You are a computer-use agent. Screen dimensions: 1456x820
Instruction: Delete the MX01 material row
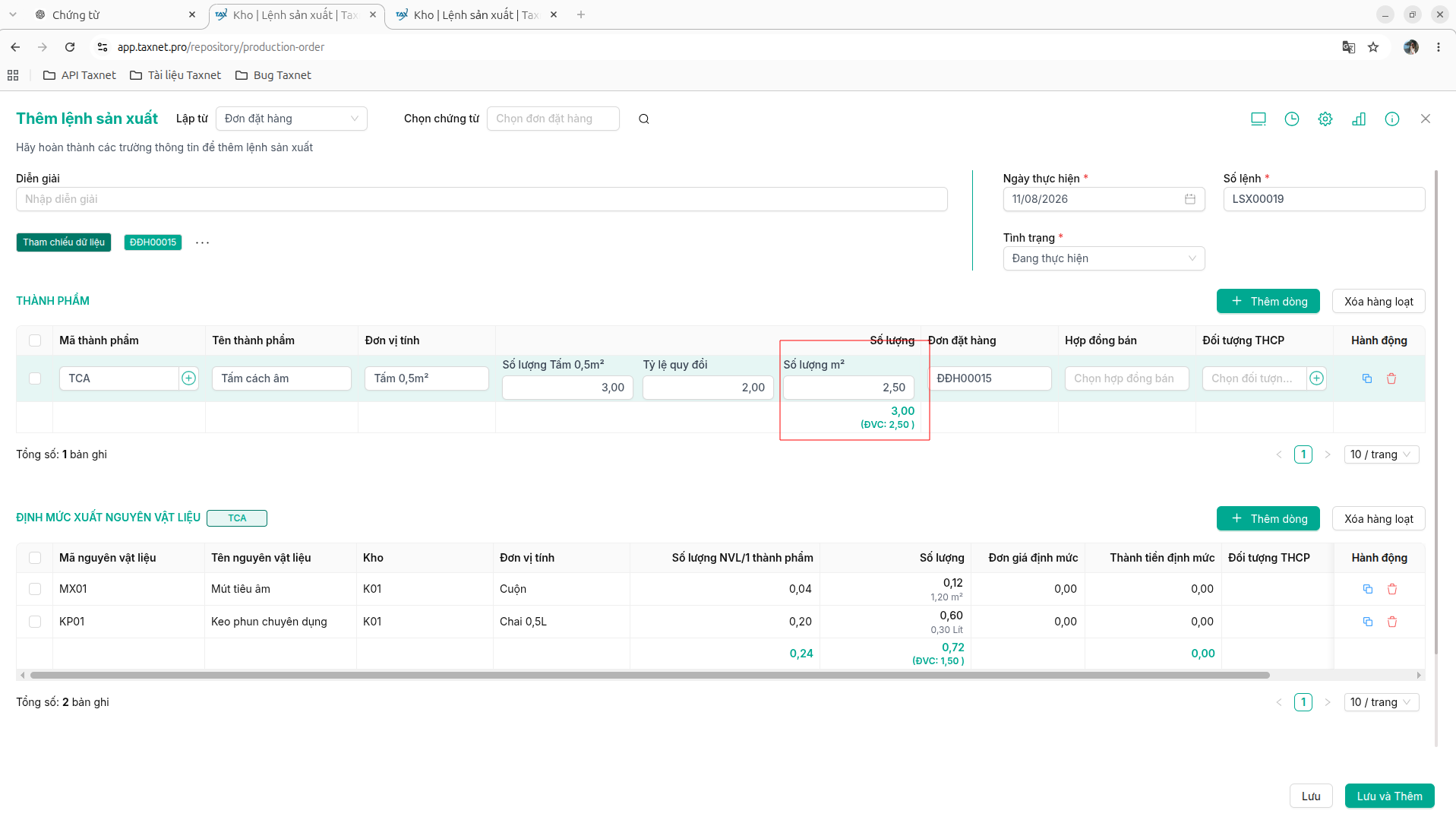[1391, 589]
